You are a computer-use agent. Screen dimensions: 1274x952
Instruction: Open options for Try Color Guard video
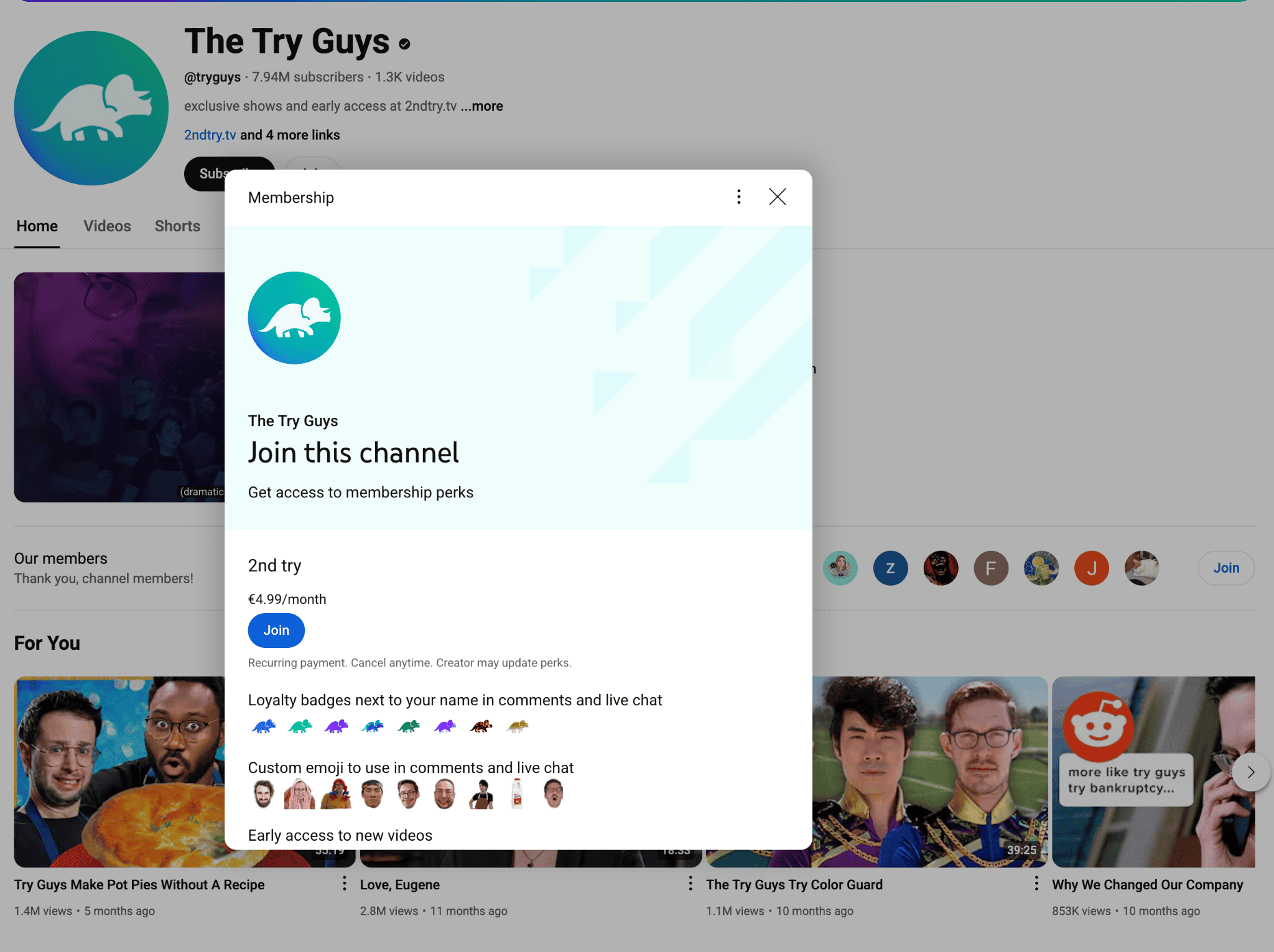pos(1036,884)
